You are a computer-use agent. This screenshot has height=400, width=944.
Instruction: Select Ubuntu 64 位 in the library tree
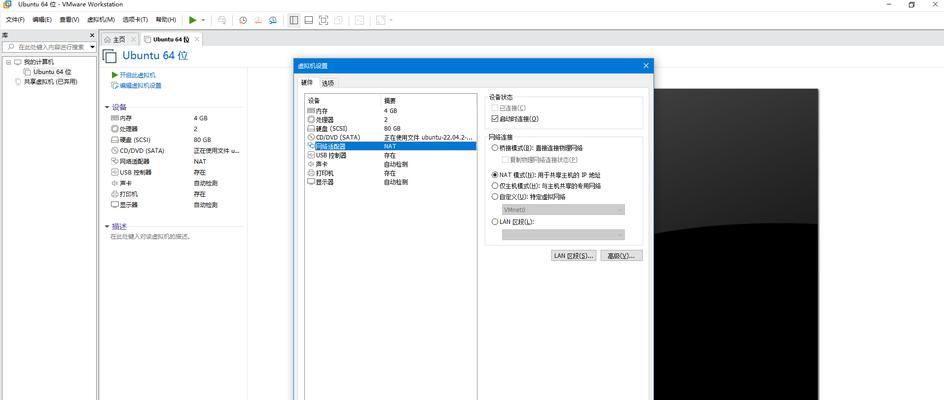tap(52, 72)
